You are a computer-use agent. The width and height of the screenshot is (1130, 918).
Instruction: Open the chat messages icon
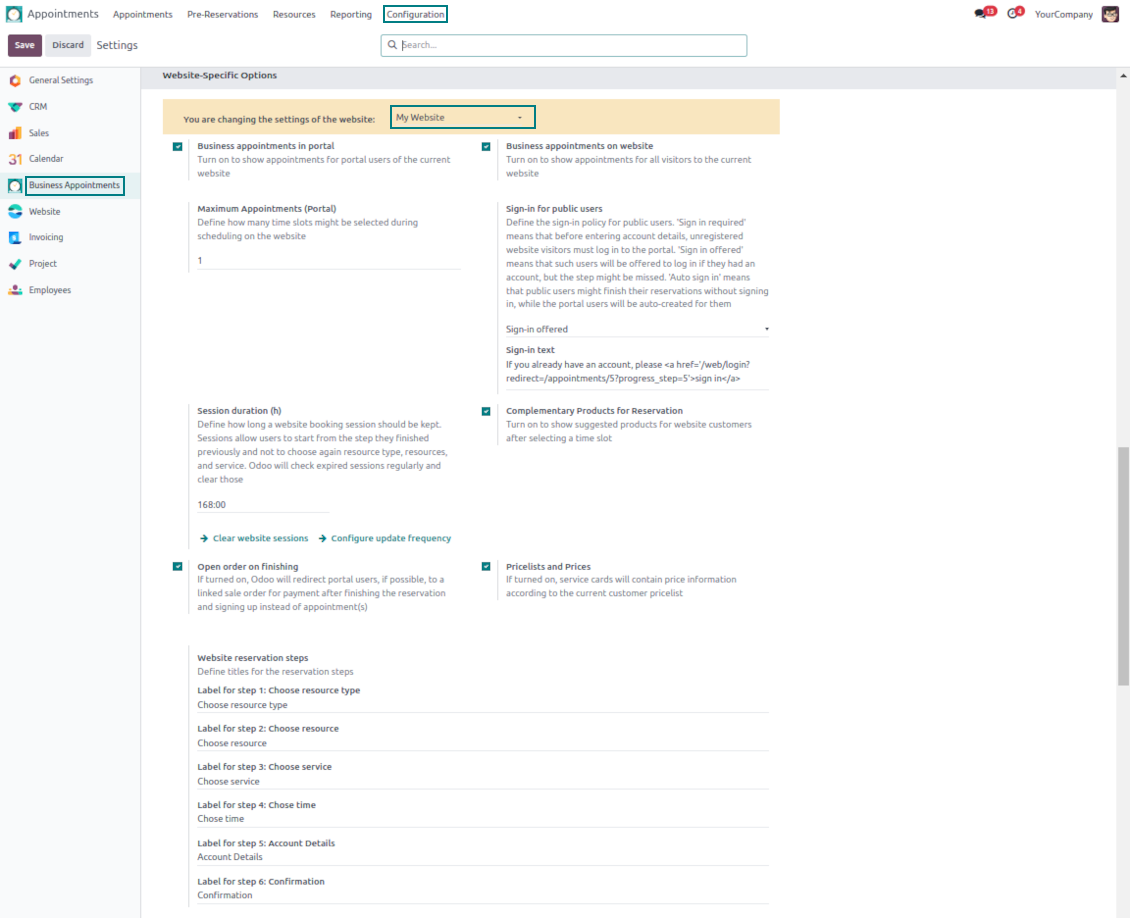coord(981,14)
